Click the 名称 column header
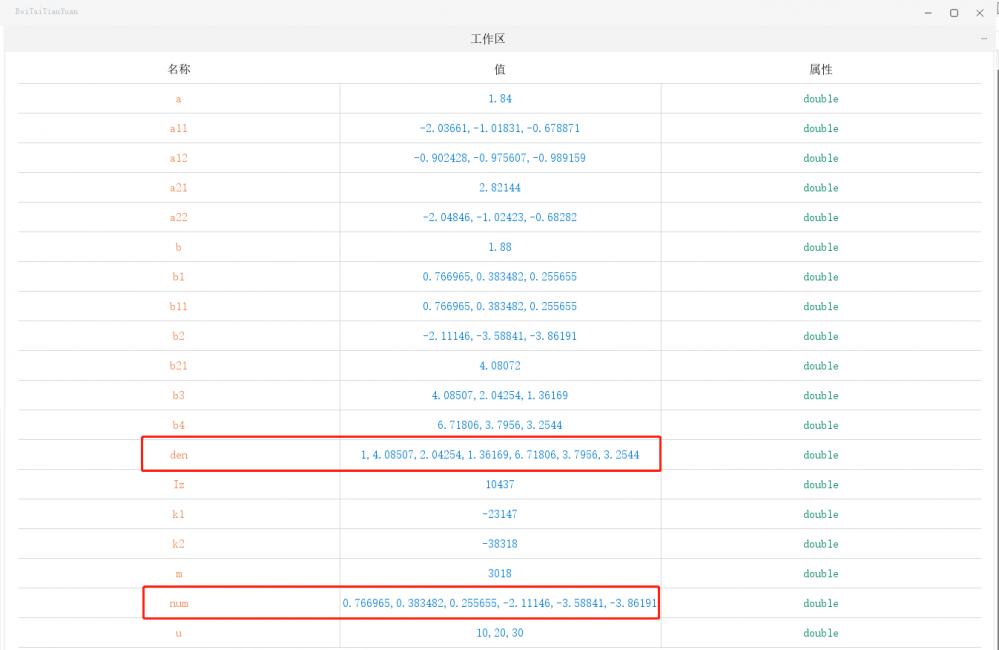 coord(179,70)
